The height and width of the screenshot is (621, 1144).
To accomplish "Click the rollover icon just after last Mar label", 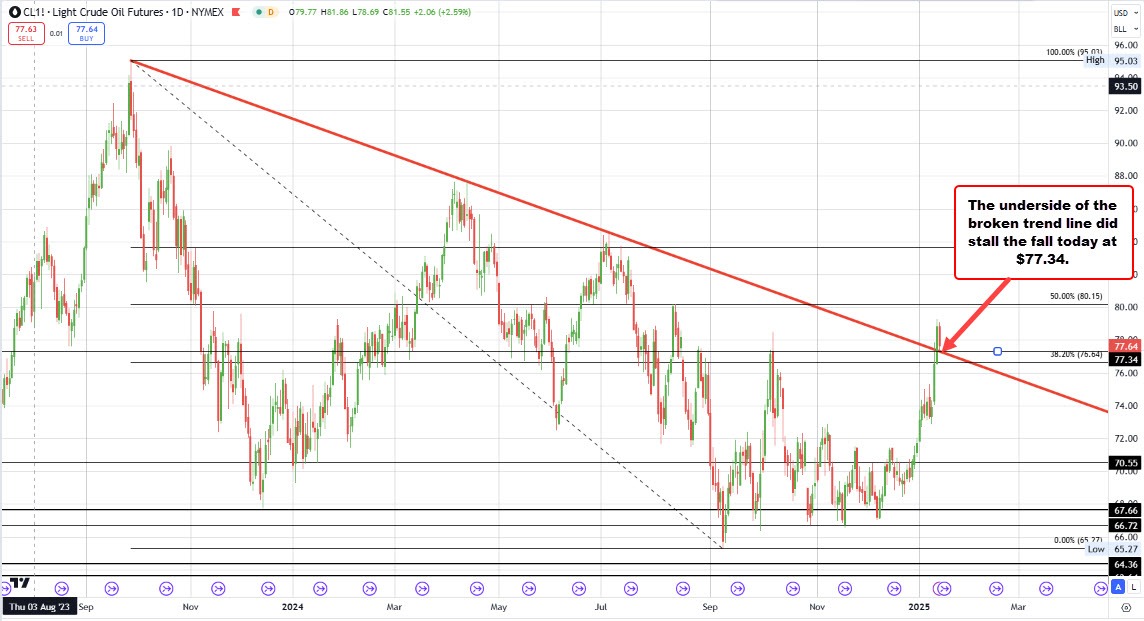I will [1046, 588].
